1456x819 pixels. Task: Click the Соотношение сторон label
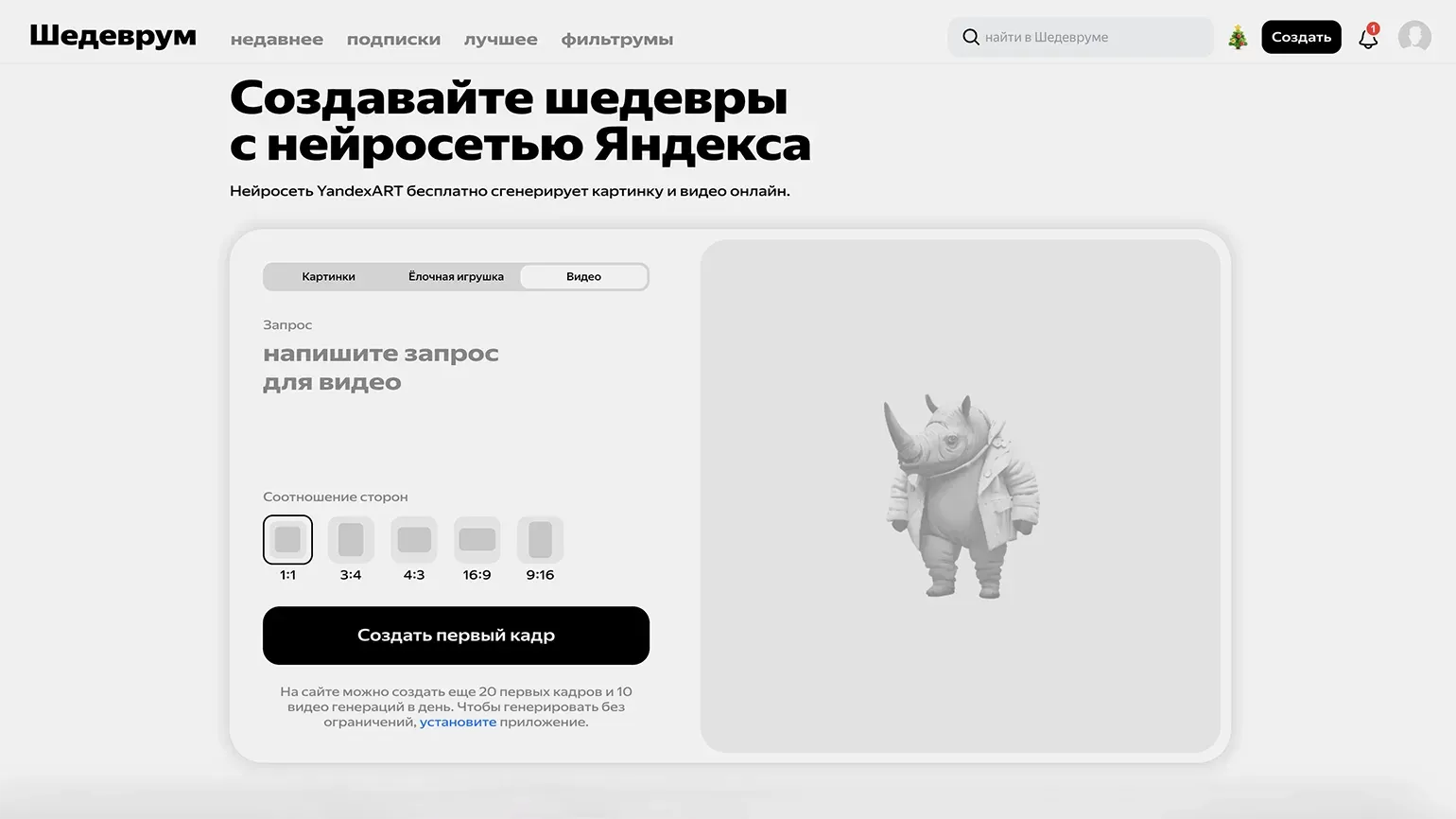[336, 497]
